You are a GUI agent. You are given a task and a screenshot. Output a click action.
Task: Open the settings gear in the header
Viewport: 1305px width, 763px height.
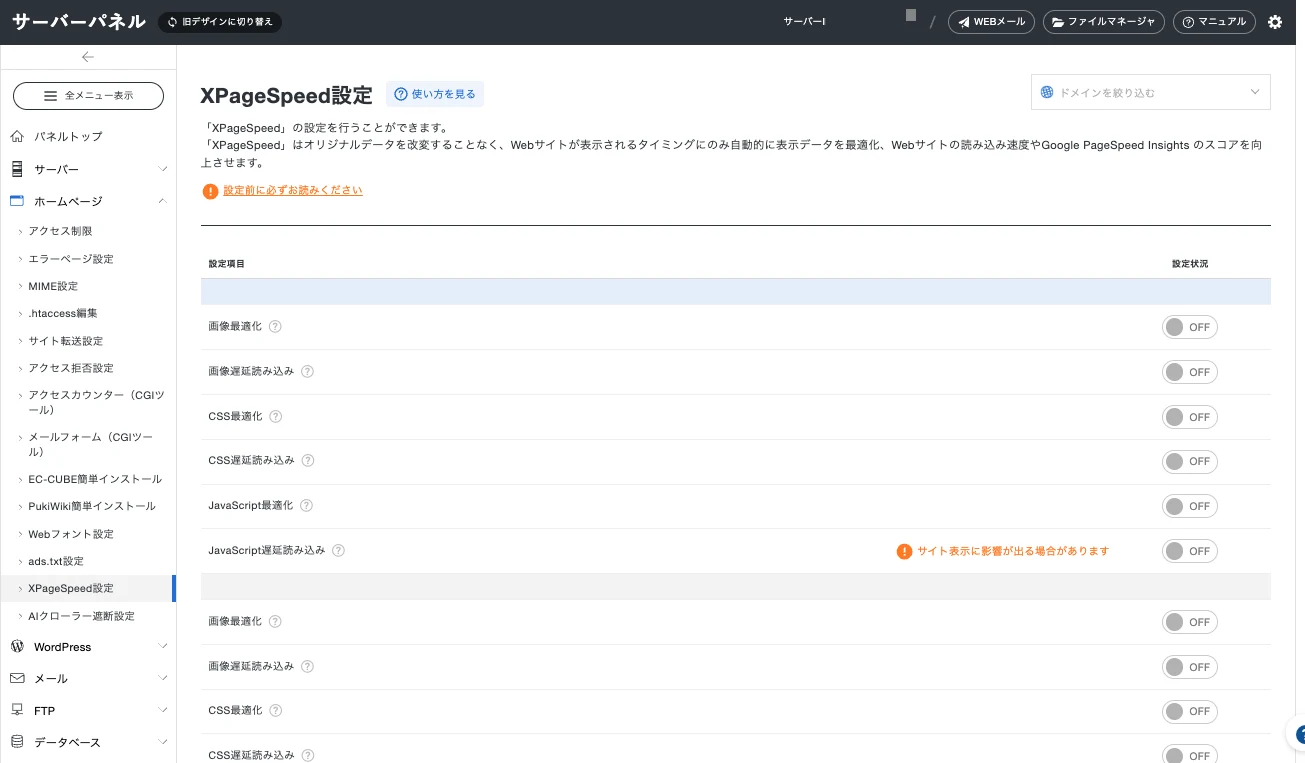tap(1275, 22)
